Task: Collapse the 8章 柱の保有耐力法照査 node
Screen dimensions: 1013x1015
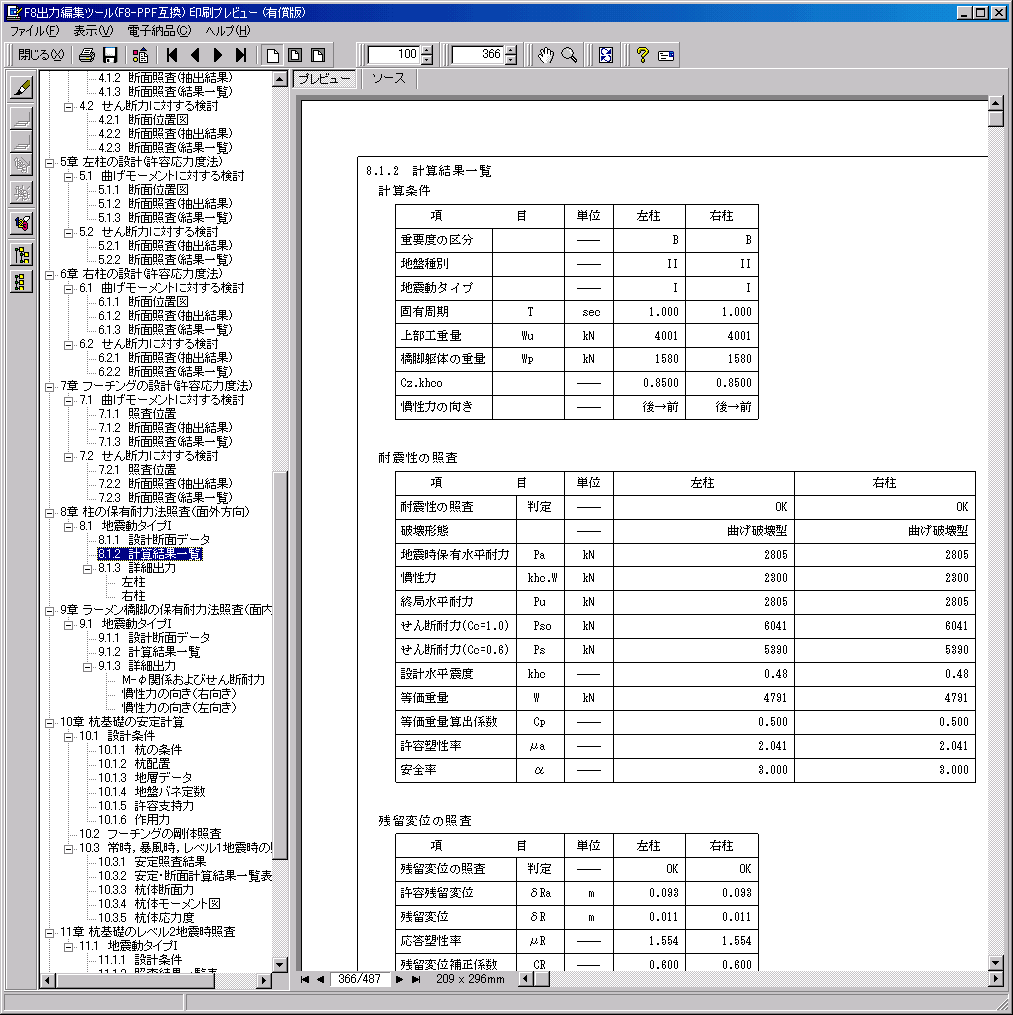Action: pos(49,513)
